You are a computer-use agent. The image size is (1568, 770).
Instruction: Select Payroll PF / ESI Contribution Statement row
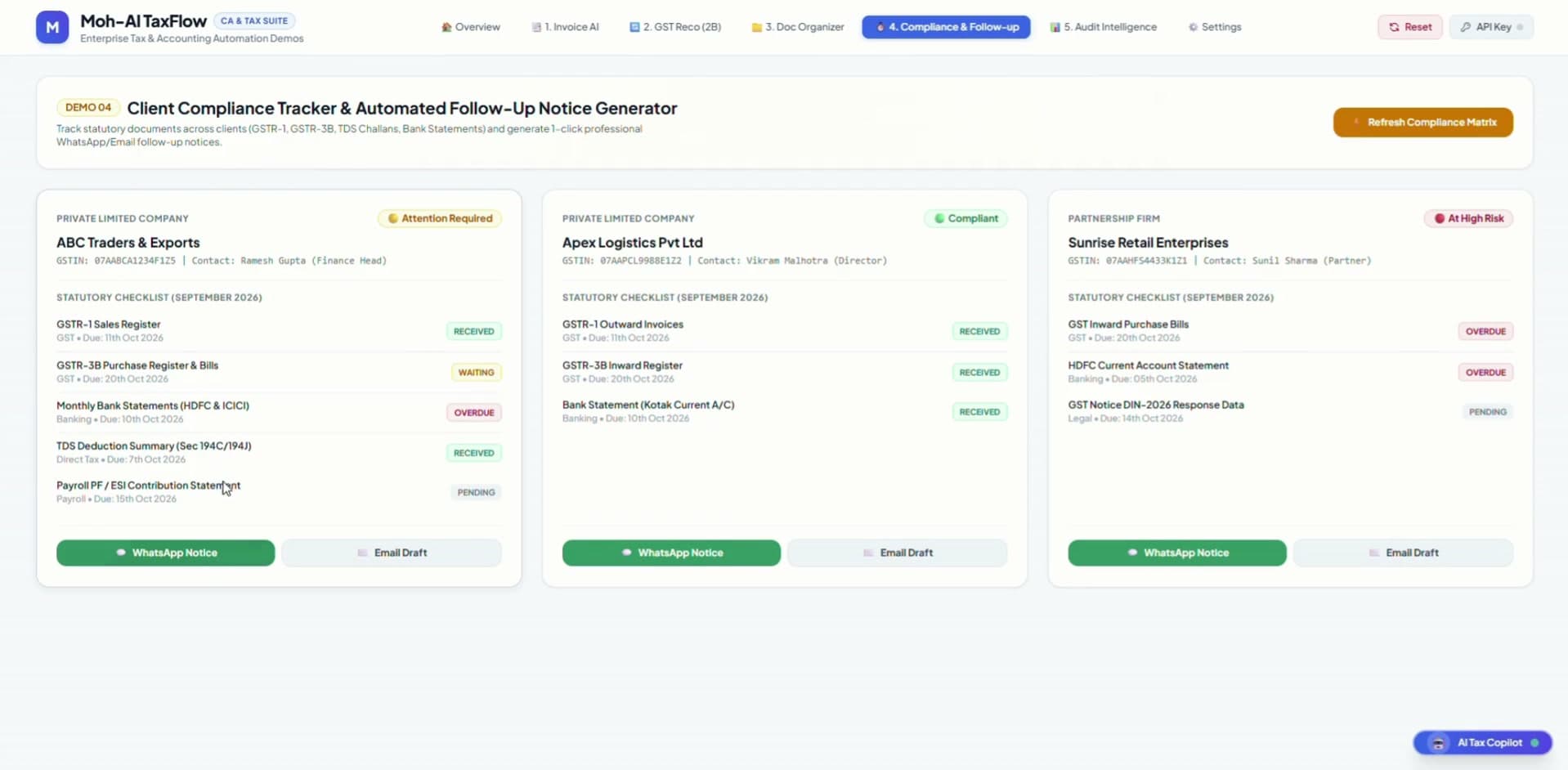pyautogui.click(x=279, y=492)
